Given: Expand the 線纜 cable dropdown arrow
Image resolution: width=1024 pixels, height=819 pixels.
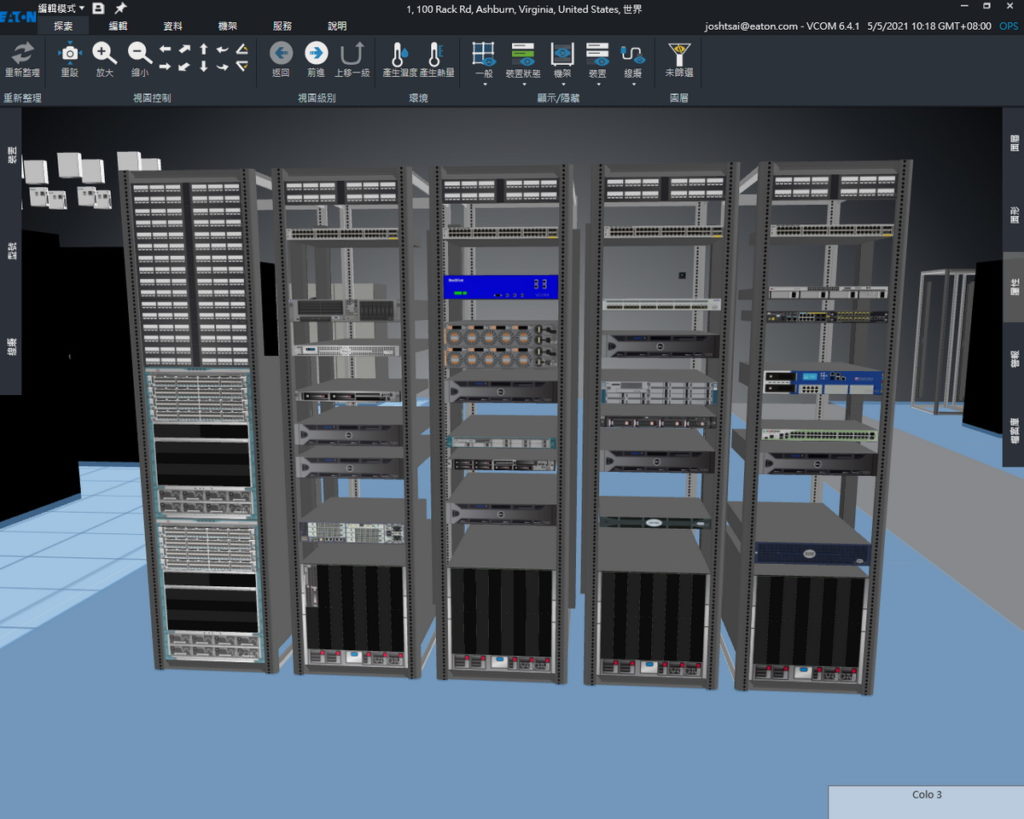Looking at the screenshot, I should [x=633, y=85].
